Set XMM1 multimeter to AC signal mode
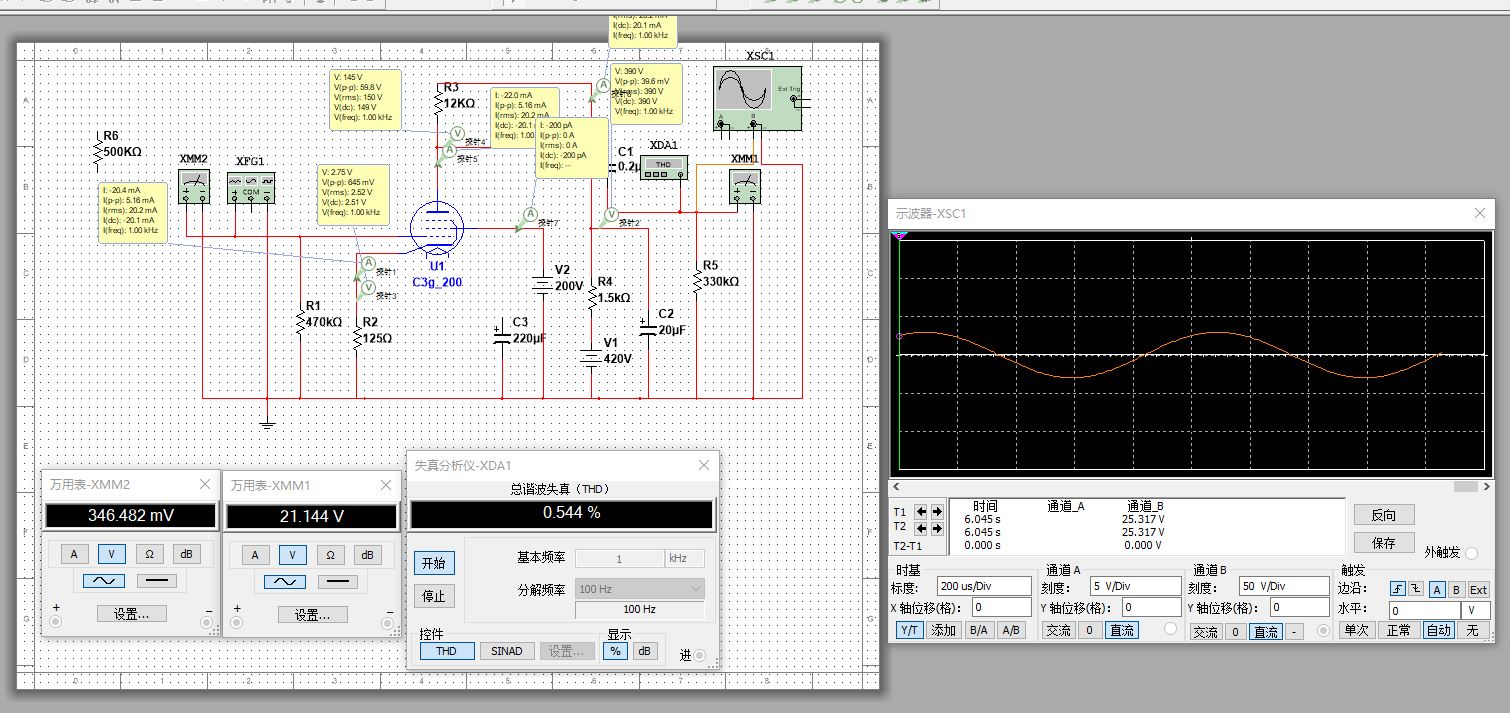The height and width of the screenshot is (713, 1510). [x=286, y=581]
